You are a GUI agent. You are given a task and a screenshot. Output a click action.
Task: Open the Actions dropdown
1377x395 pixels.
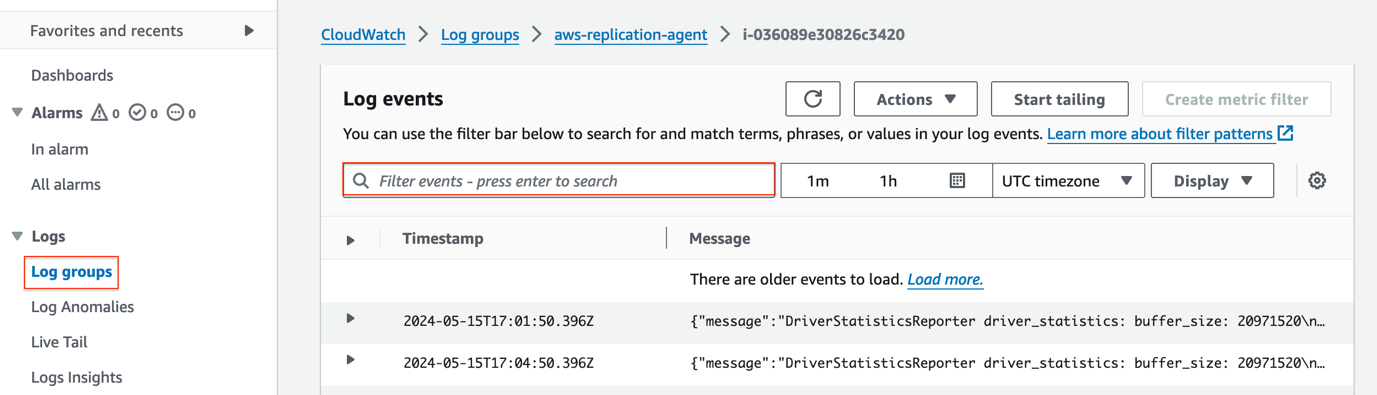[916, 99]
